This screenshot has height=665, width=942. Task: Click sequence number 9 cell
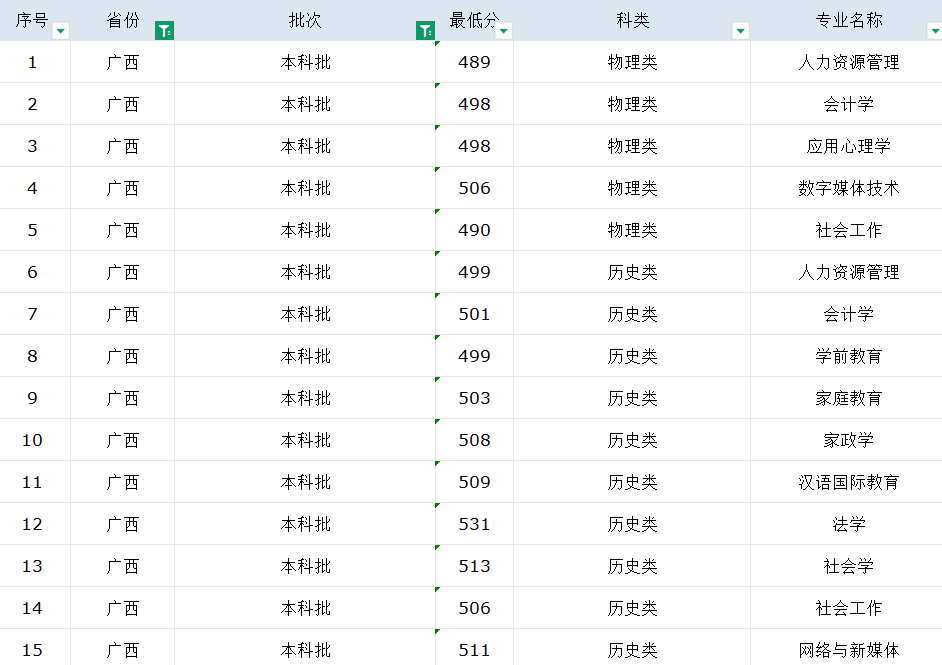coord(35,398)
